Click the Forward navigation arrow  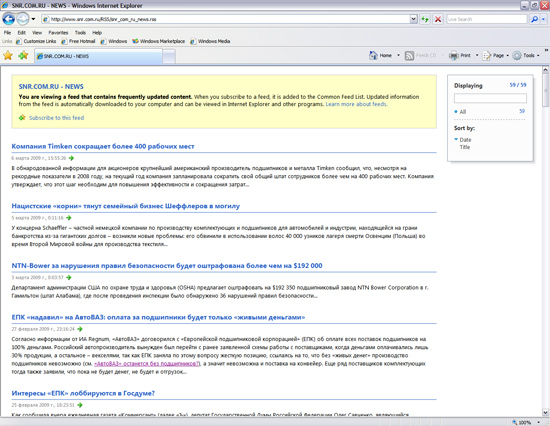[x=23, y=19]
